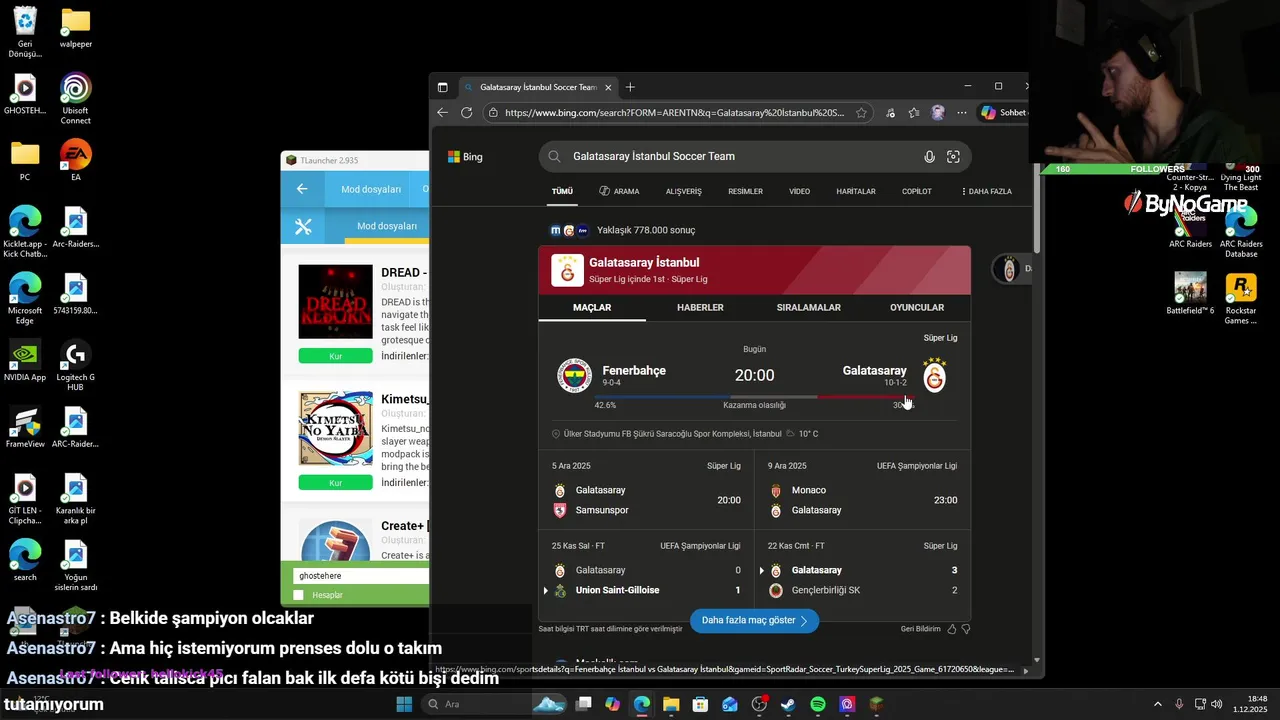Click the Bing search query field

pyautogui.click(x=740, y=156)
